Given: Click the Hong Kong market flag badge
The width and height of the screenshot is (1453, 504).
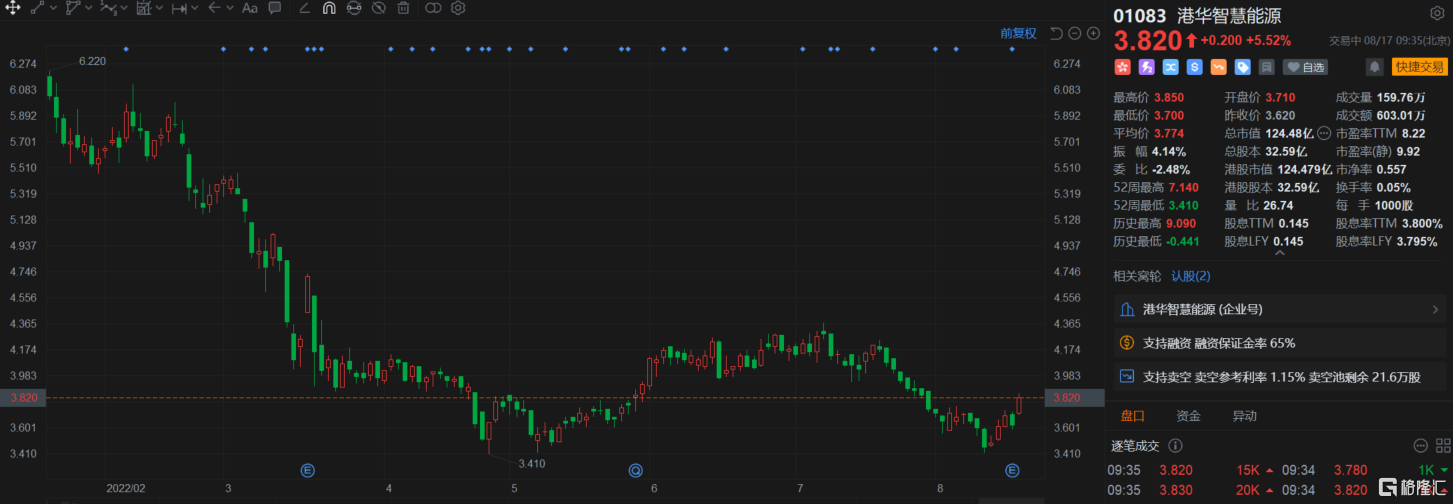Looking at the screenshot, I should point(1123,67).
